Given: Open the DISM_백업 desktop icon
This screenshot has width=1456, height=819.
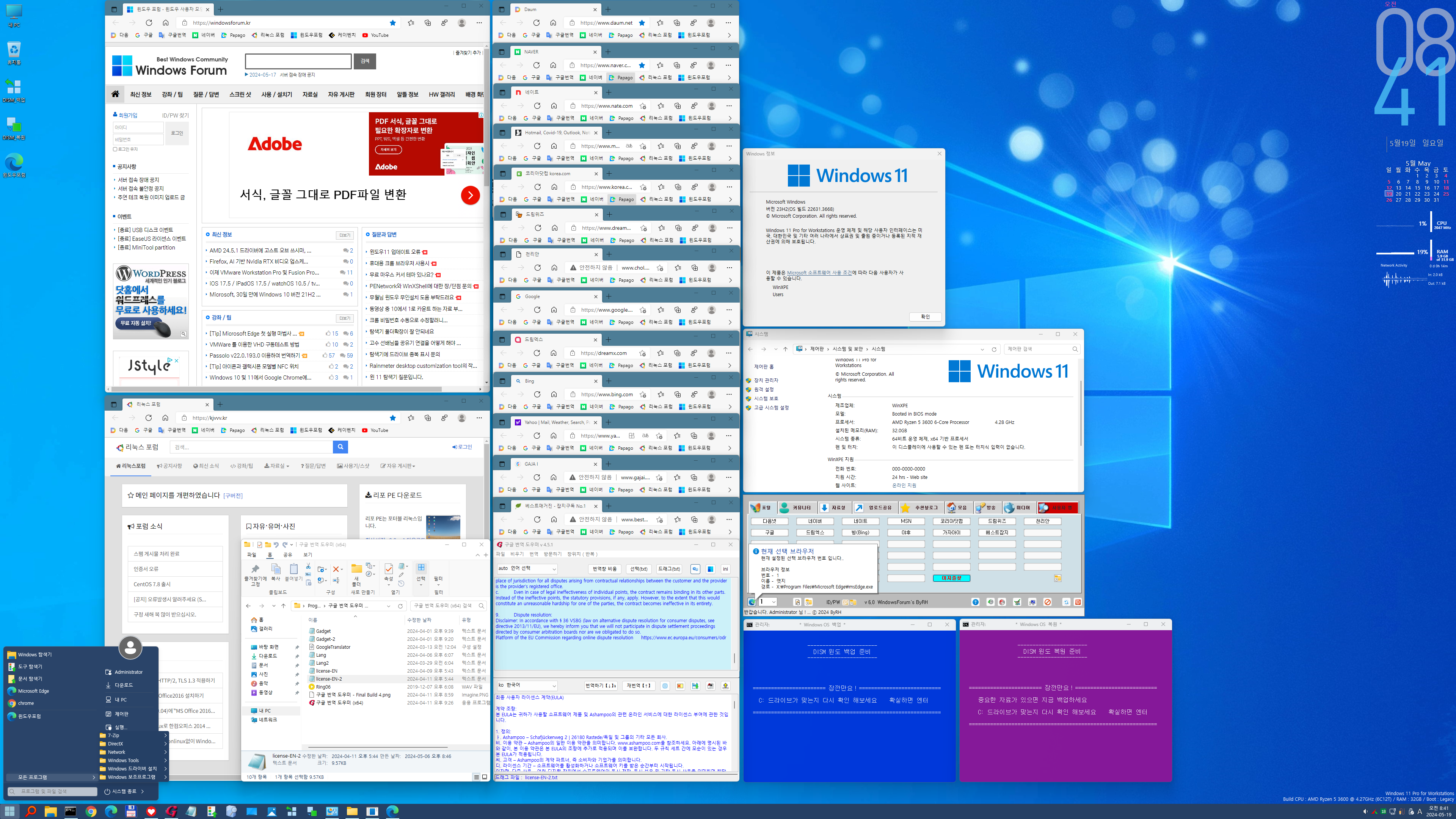Looking at the screenshot, I should click(x=14, y=91).
